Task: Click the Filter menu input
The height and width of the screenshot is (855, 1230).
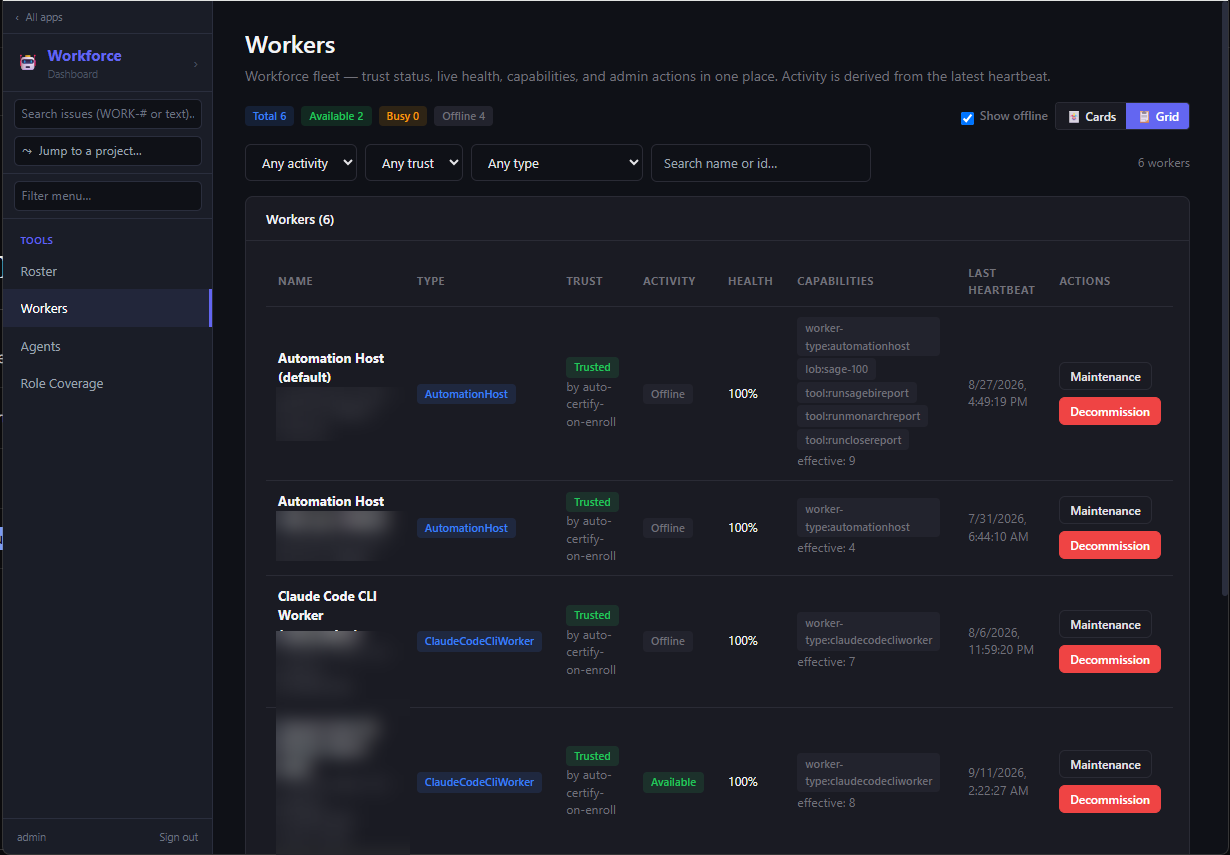Action: 108,196
